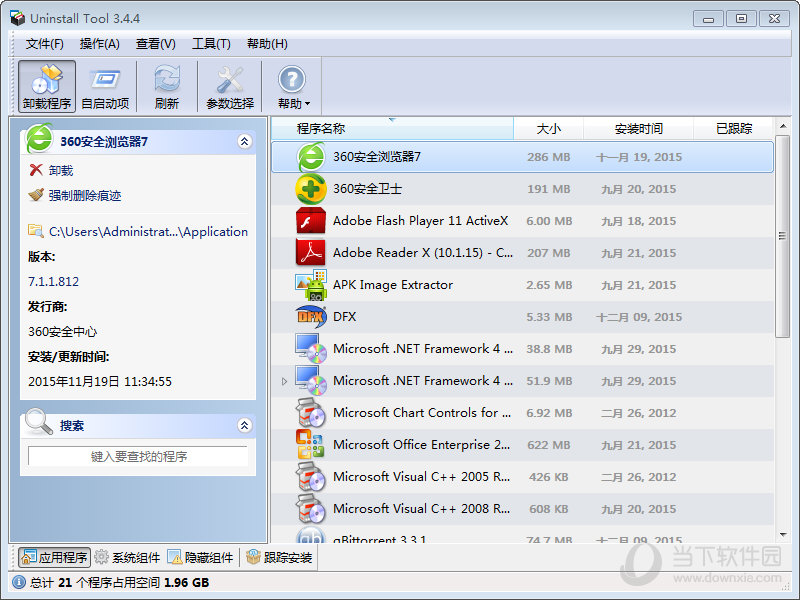Click the 360安全浏览器7 icon in list
This screenshot has width=800, height=600.
[x=311, y=157]
